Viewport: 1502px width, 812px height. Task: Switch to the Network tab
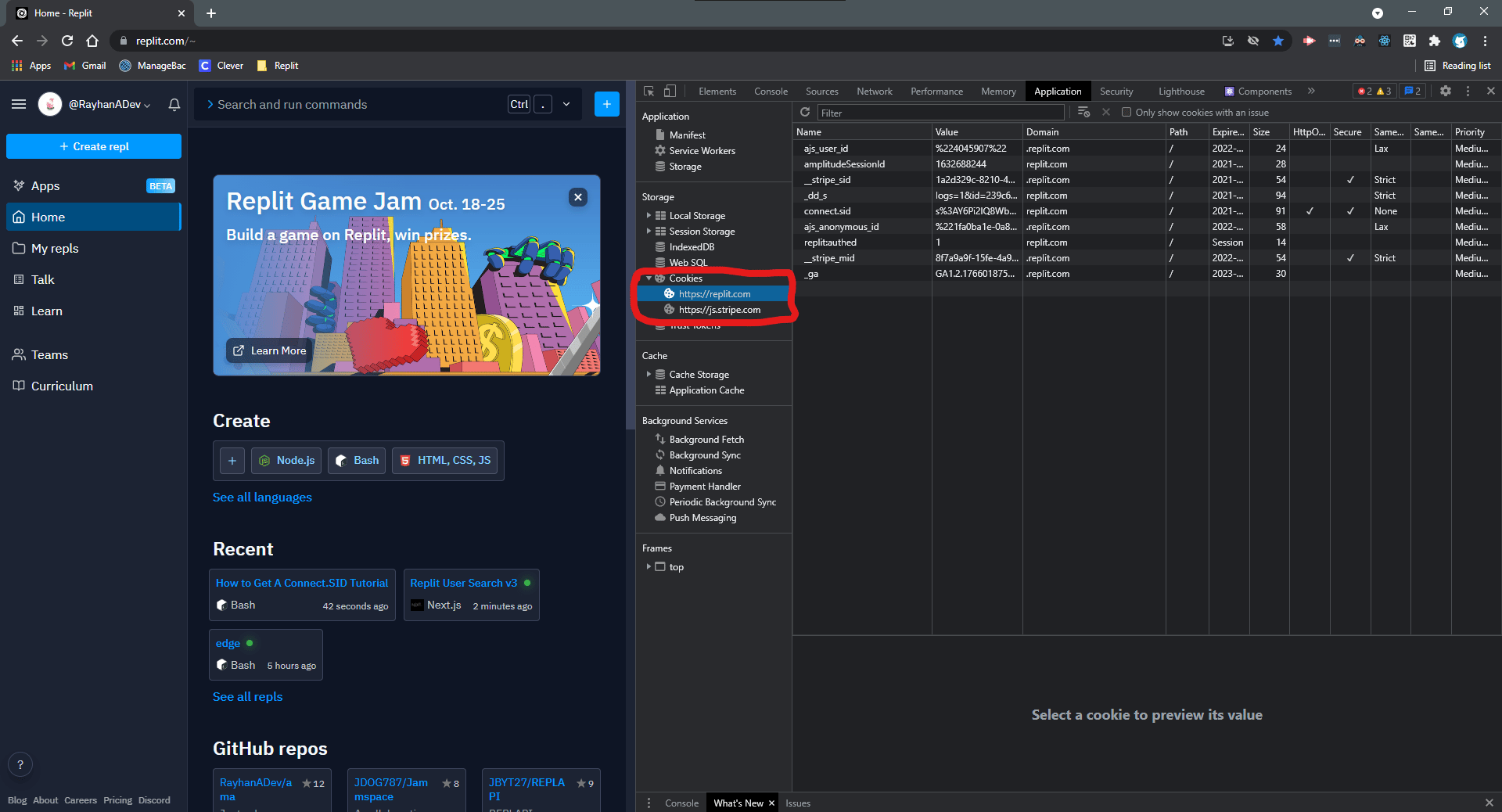point(875,92)
